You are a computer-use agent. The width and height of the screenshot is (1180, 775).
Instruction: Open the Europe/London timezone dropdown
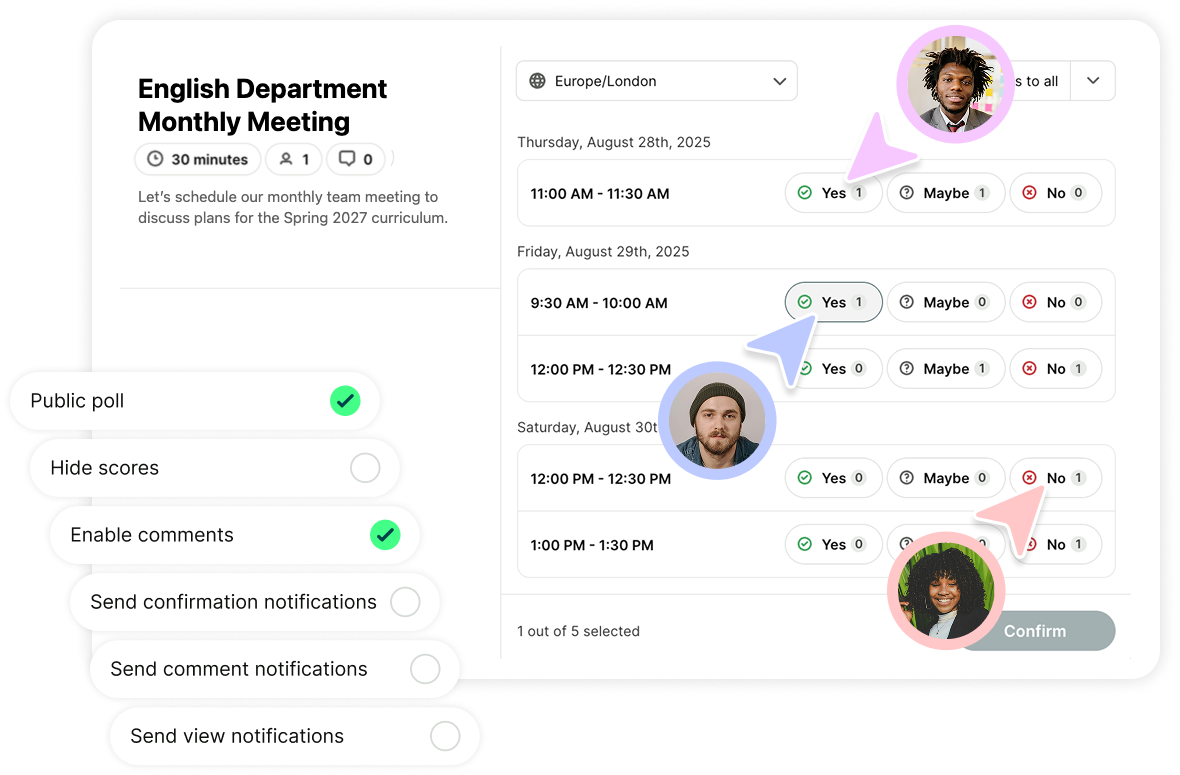point(656,81)
